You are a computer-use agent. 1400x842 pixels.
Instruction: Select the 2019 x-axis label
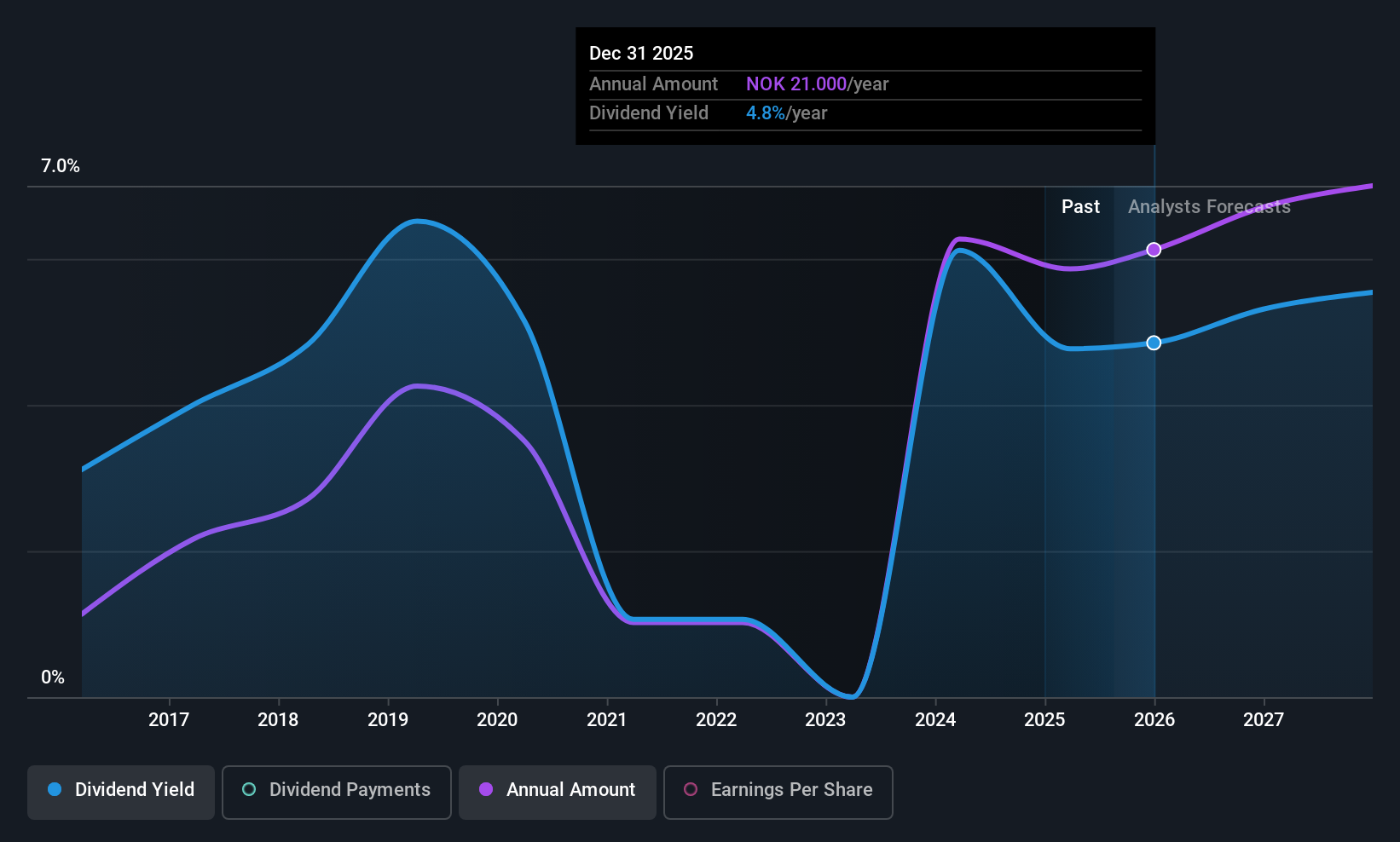388,719
